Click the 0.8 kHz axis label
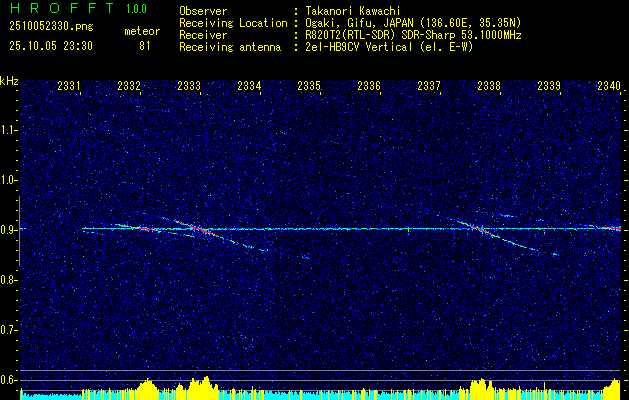629x400 pixels. (x=9, y=280)
